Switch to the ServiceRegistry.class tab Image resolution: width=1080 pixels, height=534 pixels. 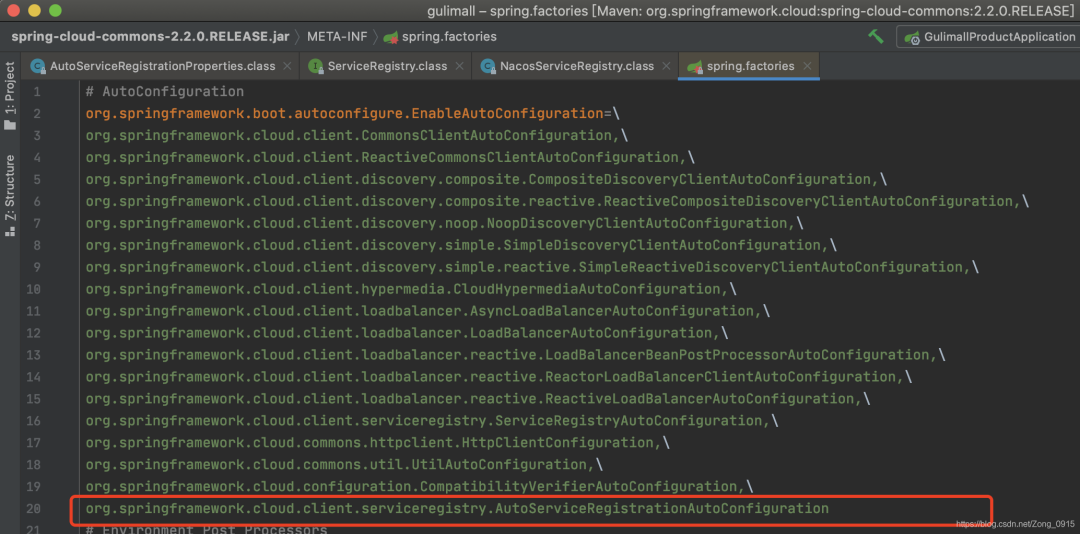point(387,66)
